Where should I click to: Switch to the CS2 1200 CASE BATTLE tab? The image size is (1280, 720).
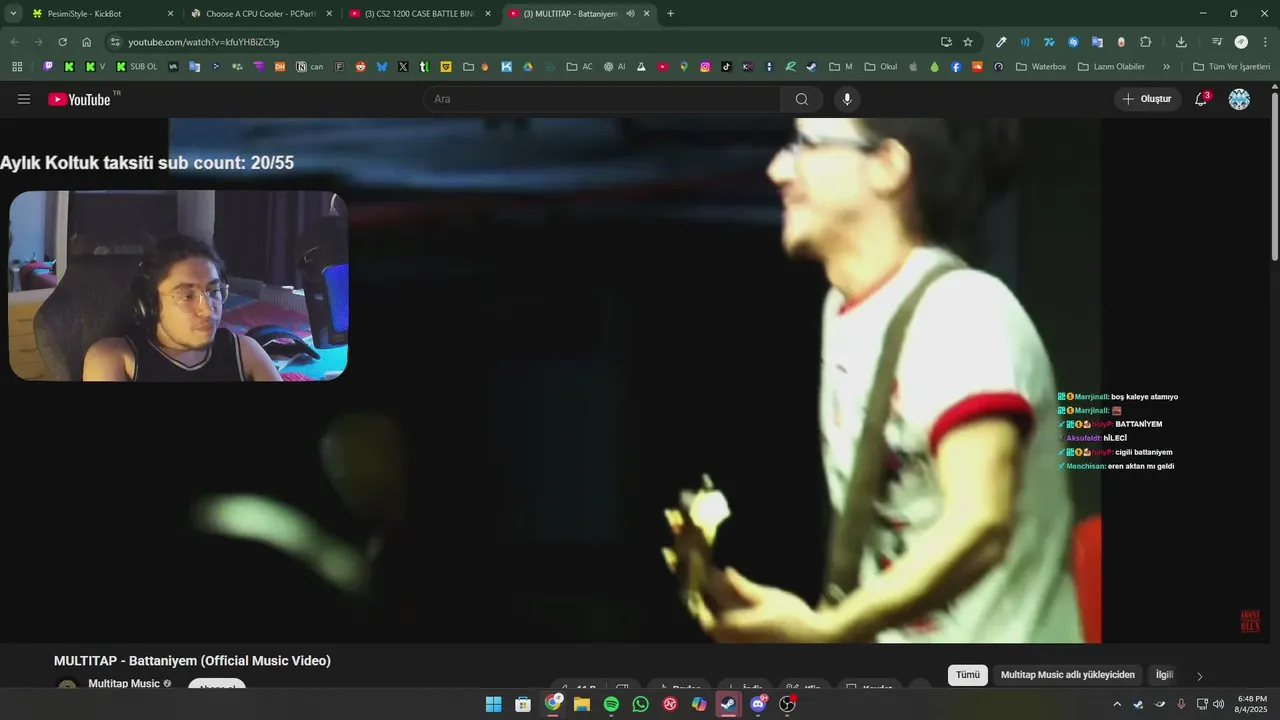[420, 14]
